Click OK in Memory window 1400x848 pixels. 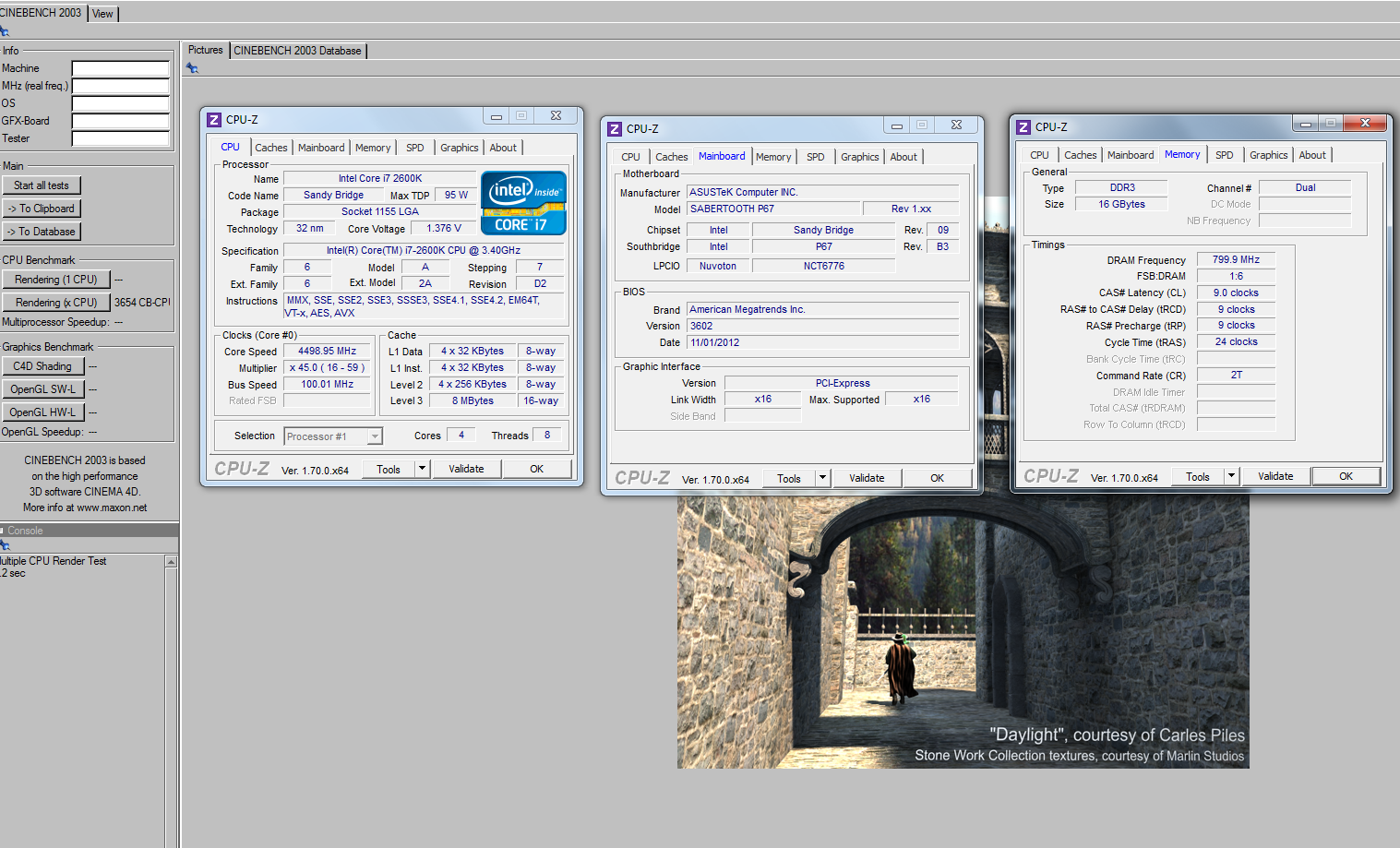pyautogui.click(x=1346, y=476)
